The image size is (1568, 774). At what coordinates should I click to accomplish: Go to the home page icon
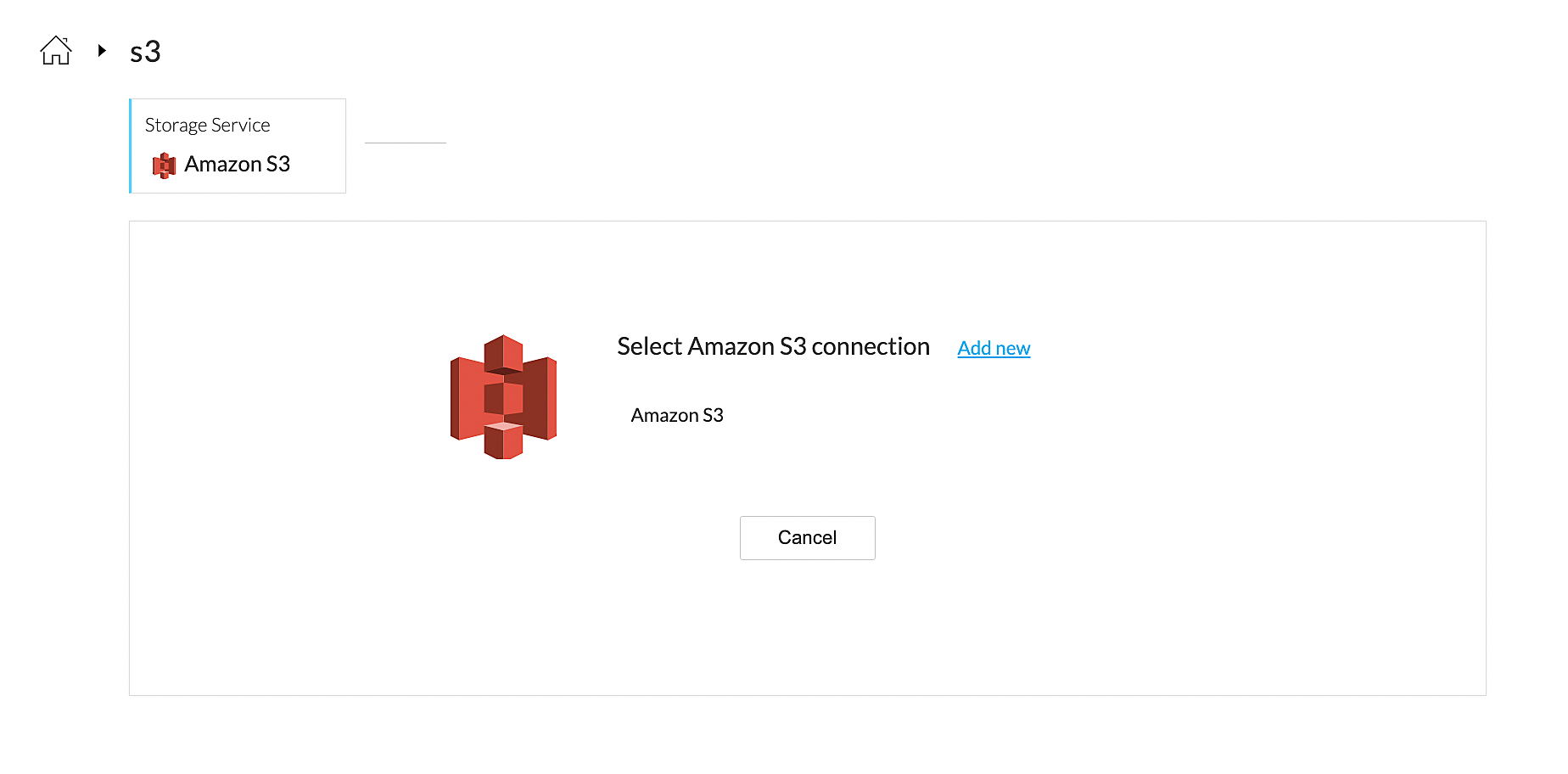[56, 51]
